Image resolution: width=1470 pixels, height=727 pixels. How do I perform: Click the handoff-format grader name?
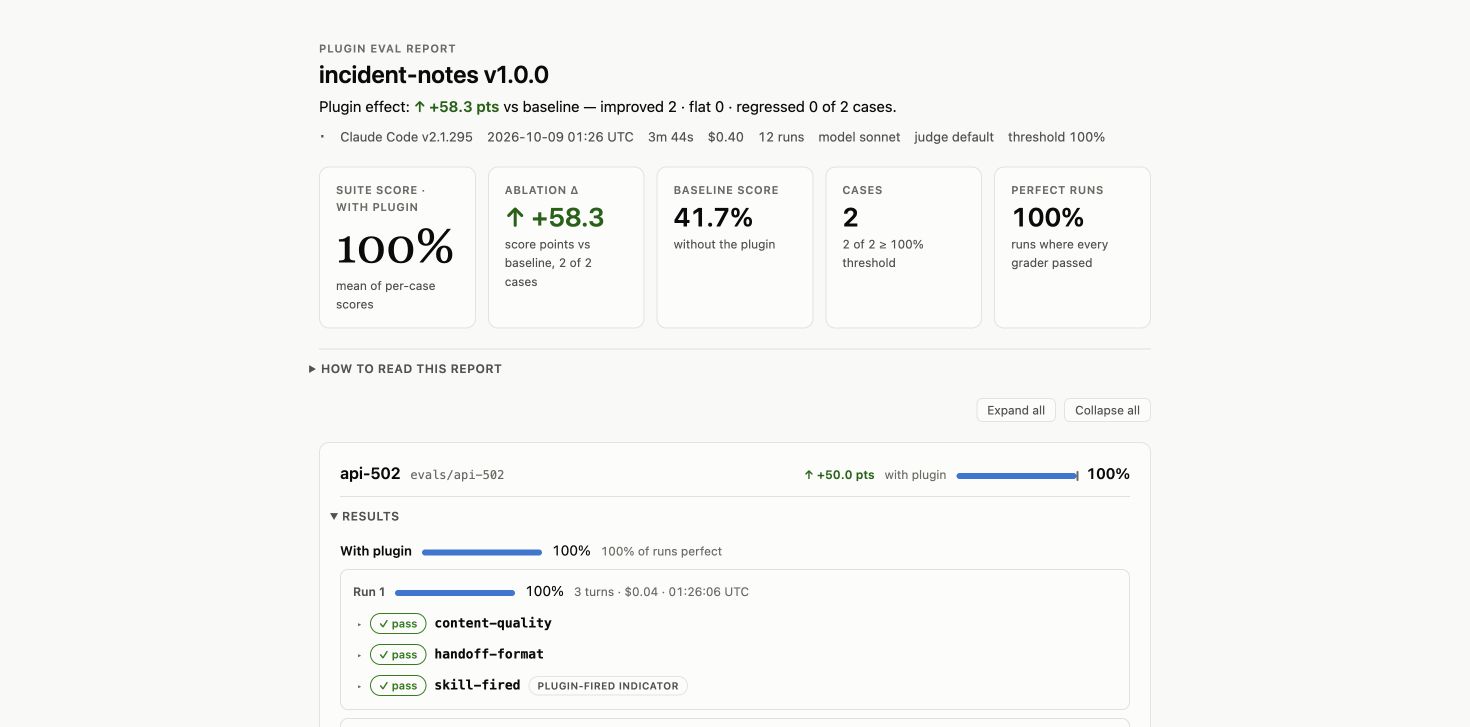click(x=489, y=654)
